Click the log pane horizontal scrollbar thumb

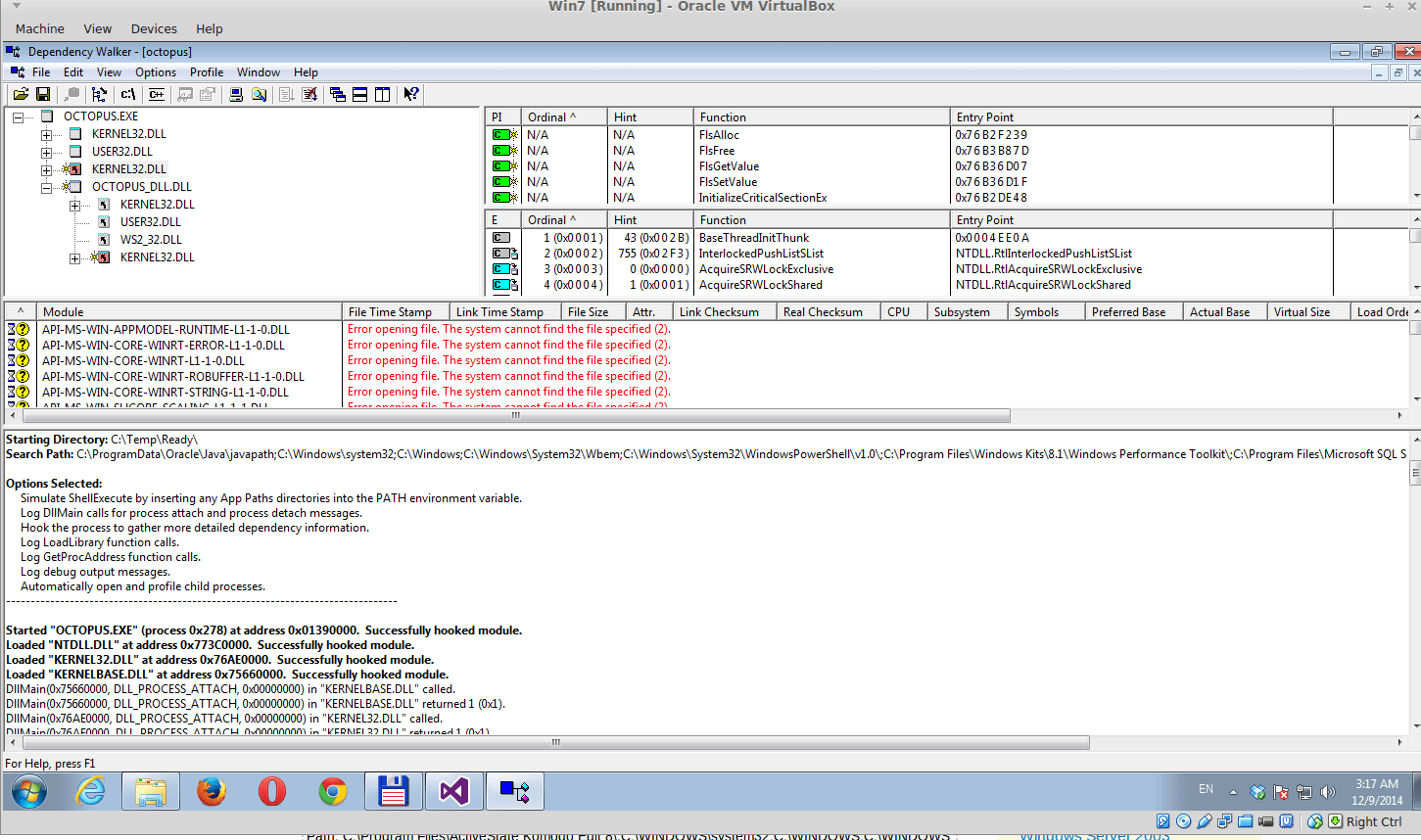555,743
